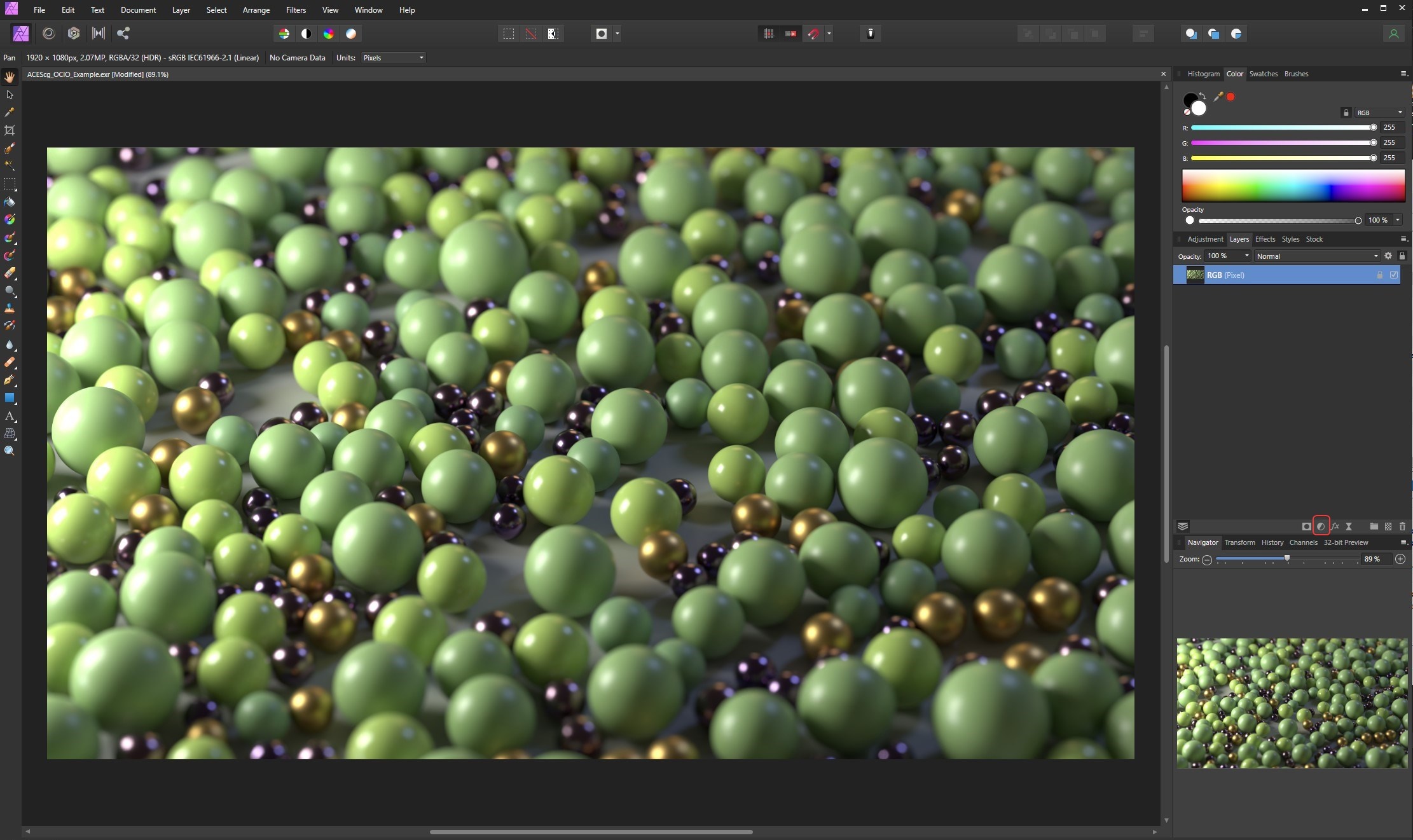Open the Units Pixels dropdown

pyautogui.click(x=393, y=58)
